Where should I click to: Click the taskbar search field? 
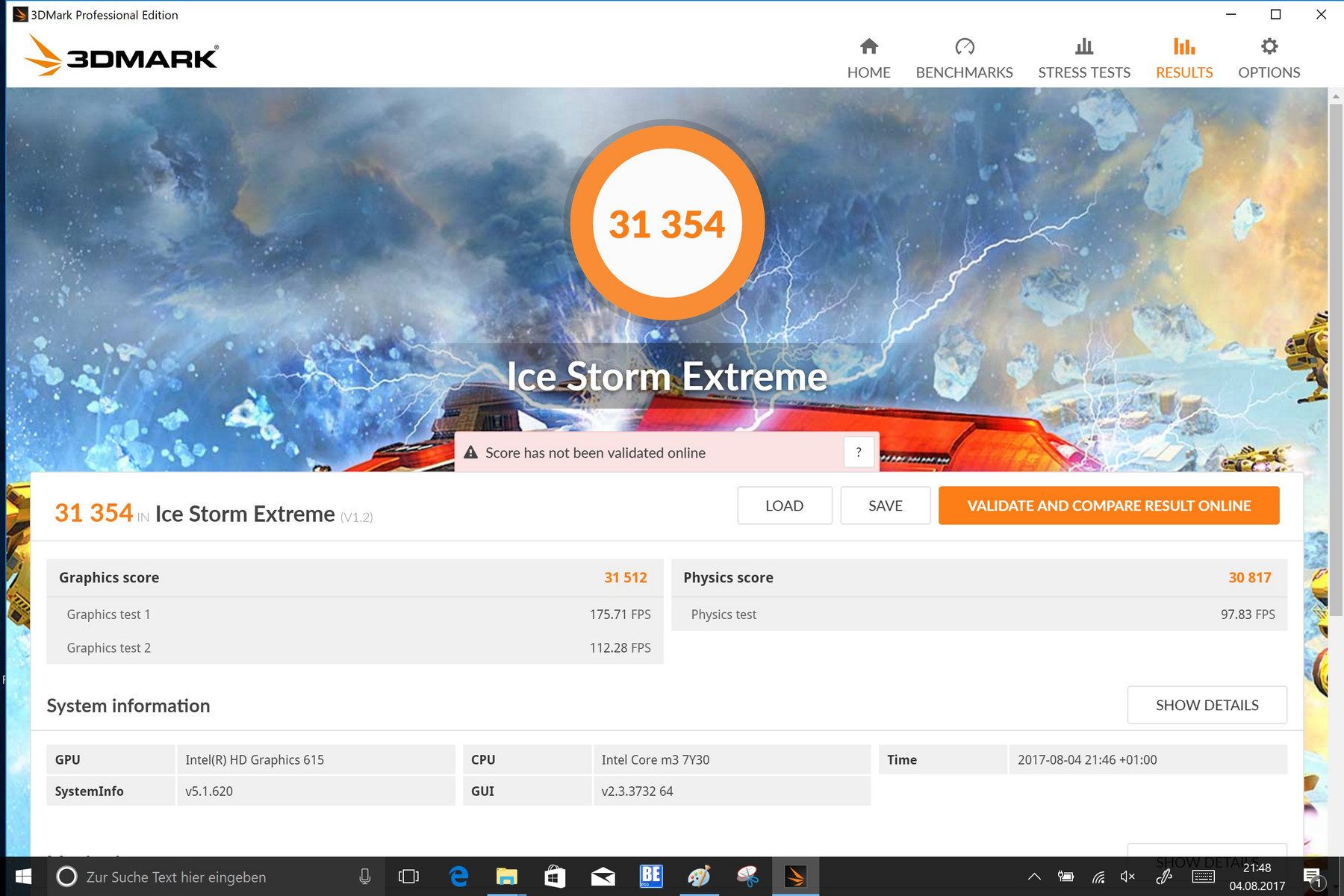217,877
